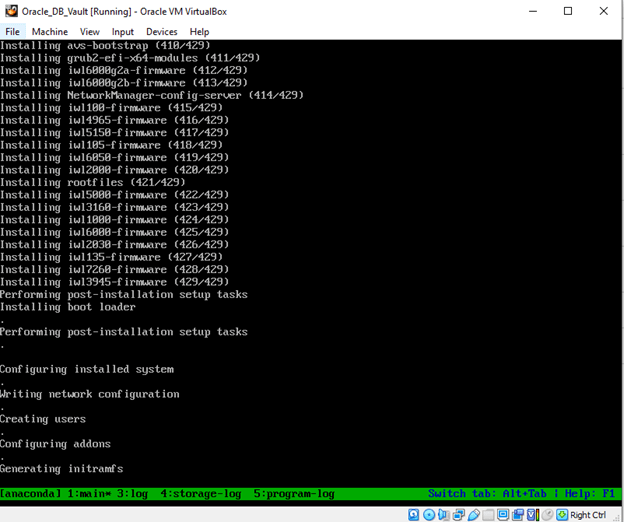Click the 'Help: F1' hint text

point(590,494)
